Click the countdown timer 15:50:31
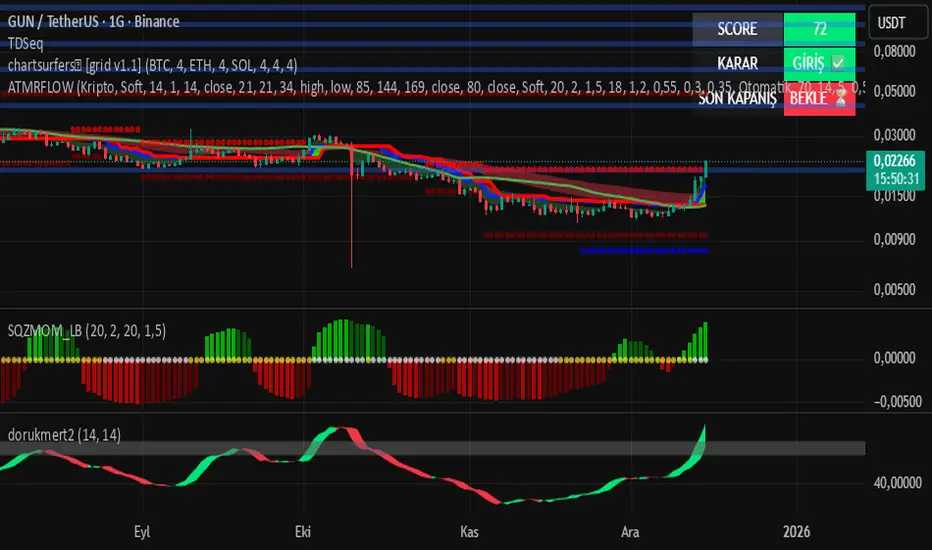932x550 pixels. 896,178
